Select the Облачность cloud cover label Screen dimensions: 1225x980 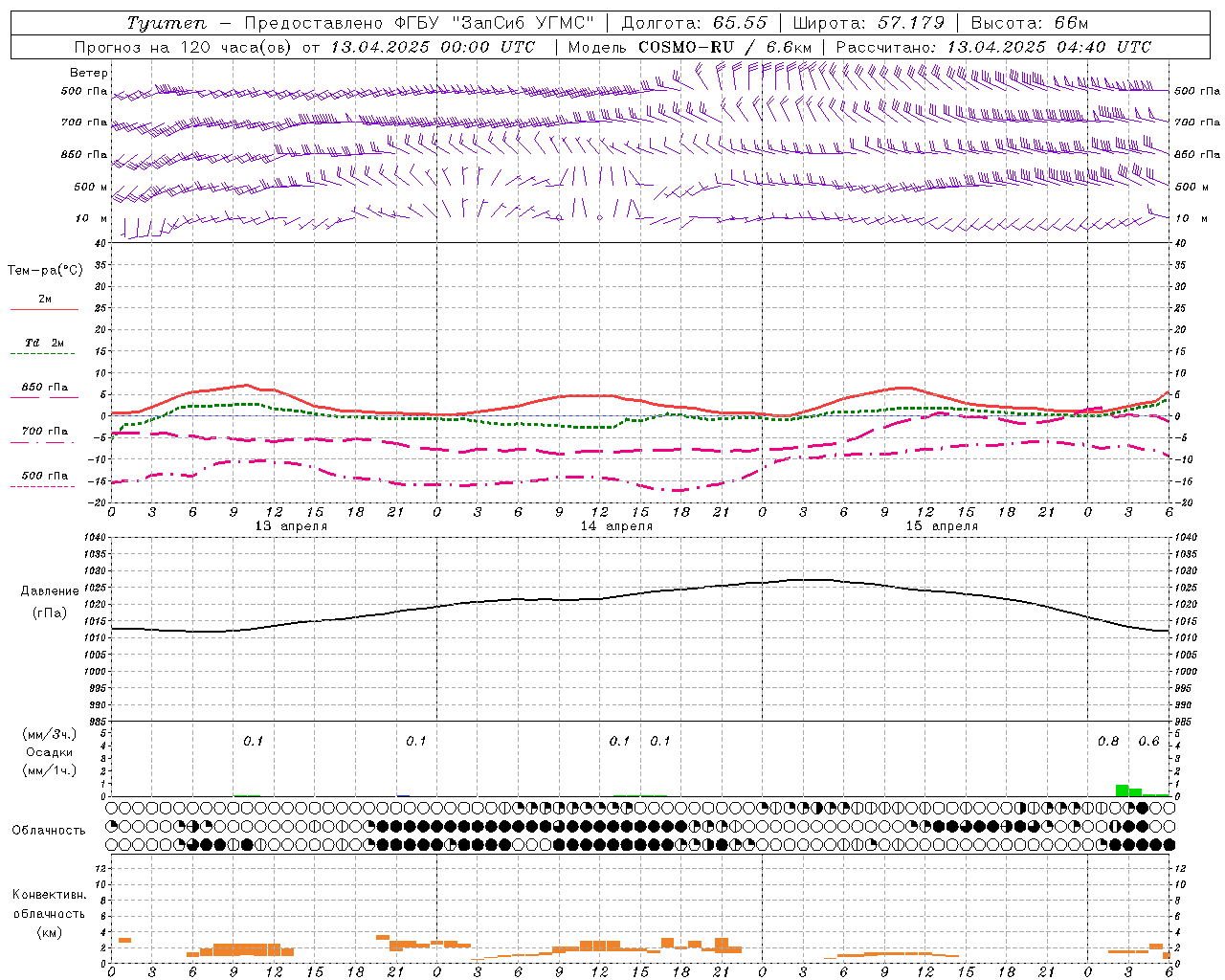pyautogui.click(x=49, y=831)
